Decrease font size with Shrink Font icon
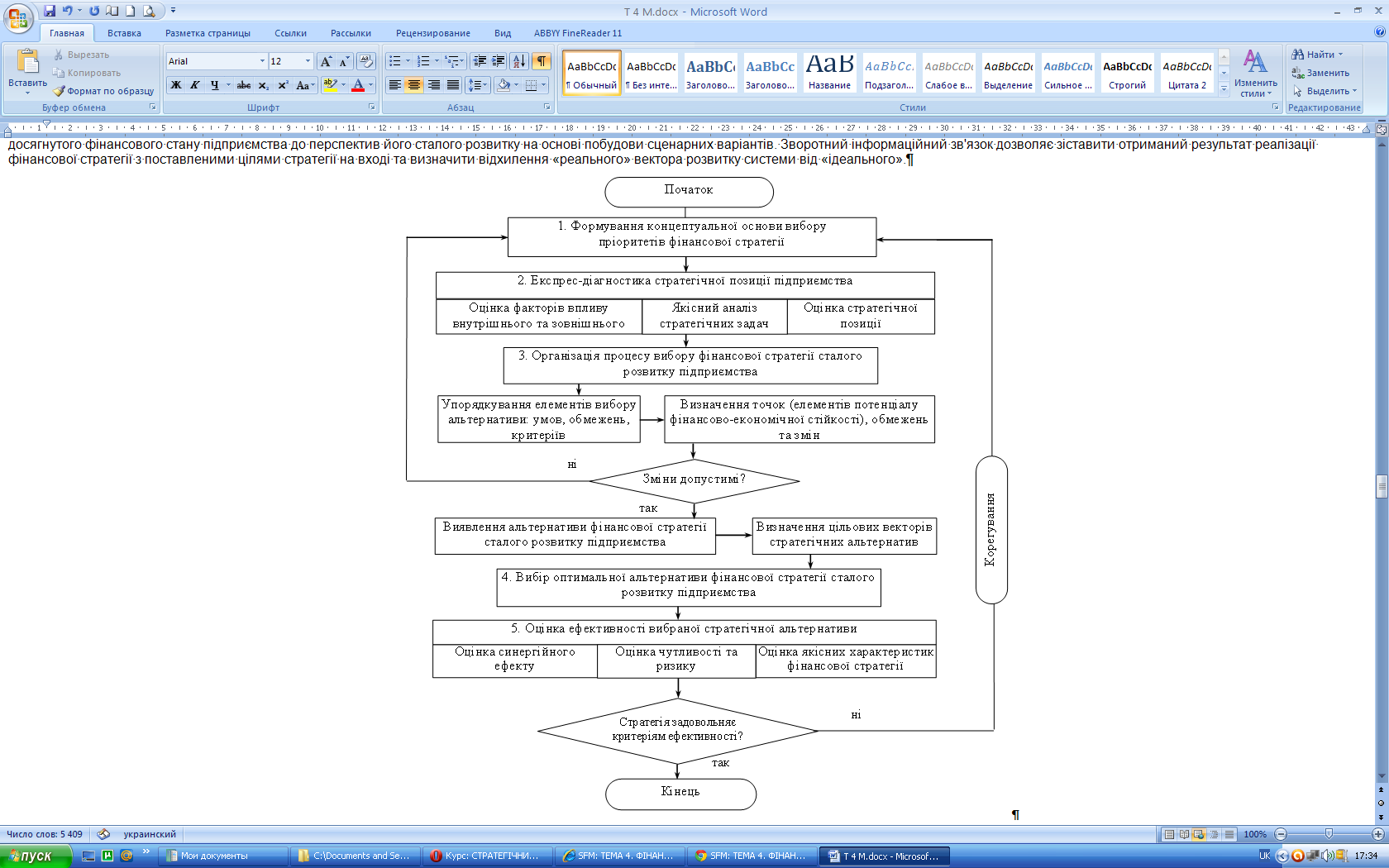 [344, 61]
